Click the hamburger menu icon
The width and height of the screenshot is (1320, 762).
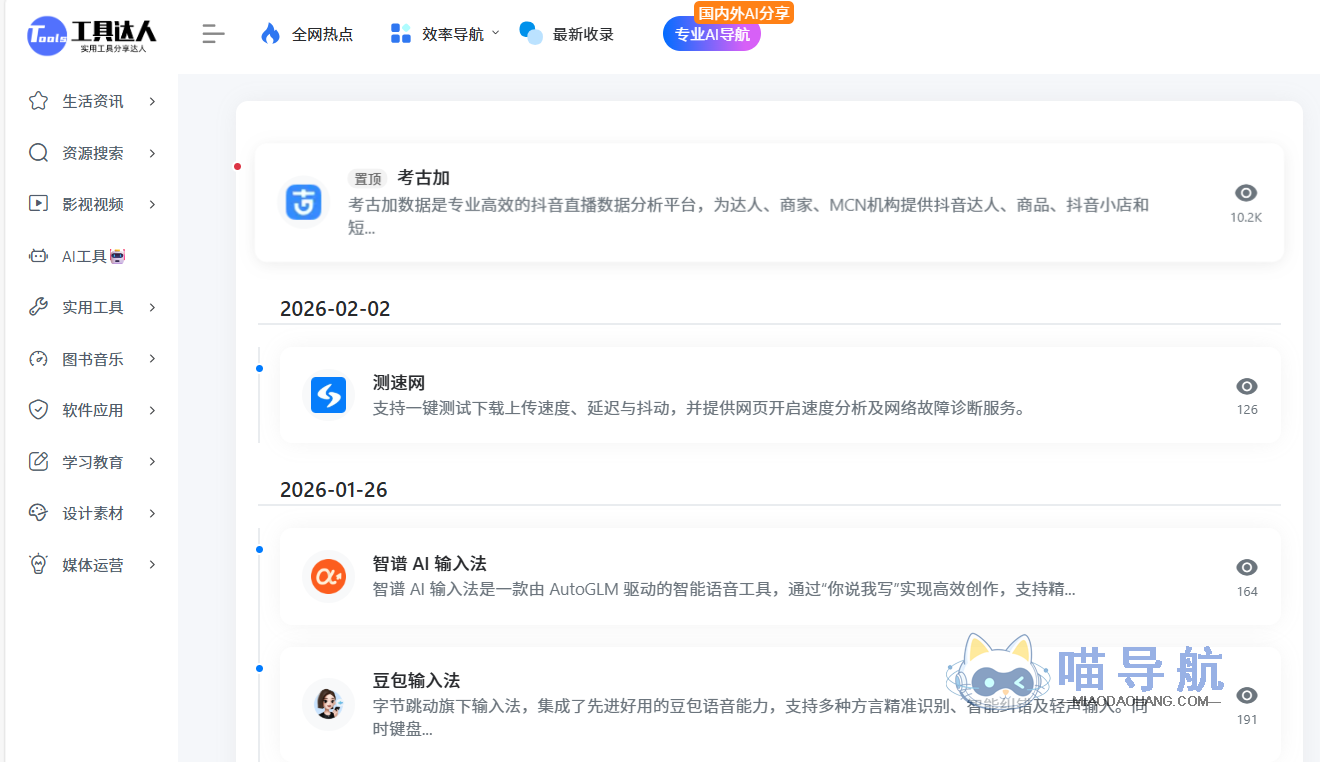point(213,33)
